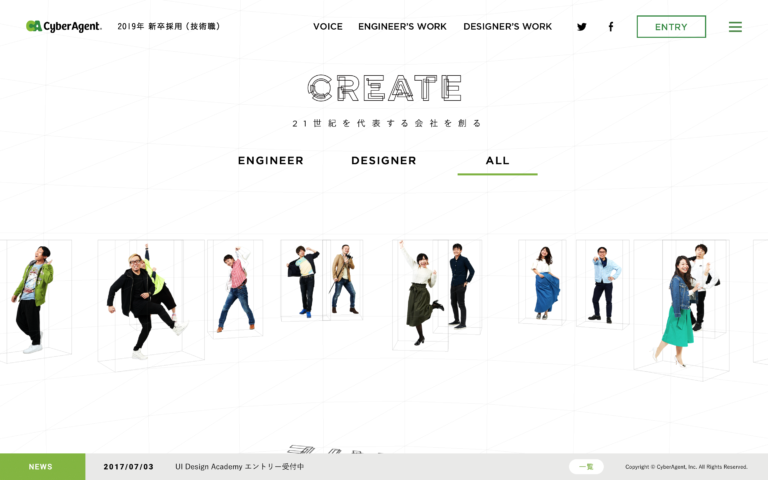
Task: Select person in green jacket
Action: pos(33,299)
